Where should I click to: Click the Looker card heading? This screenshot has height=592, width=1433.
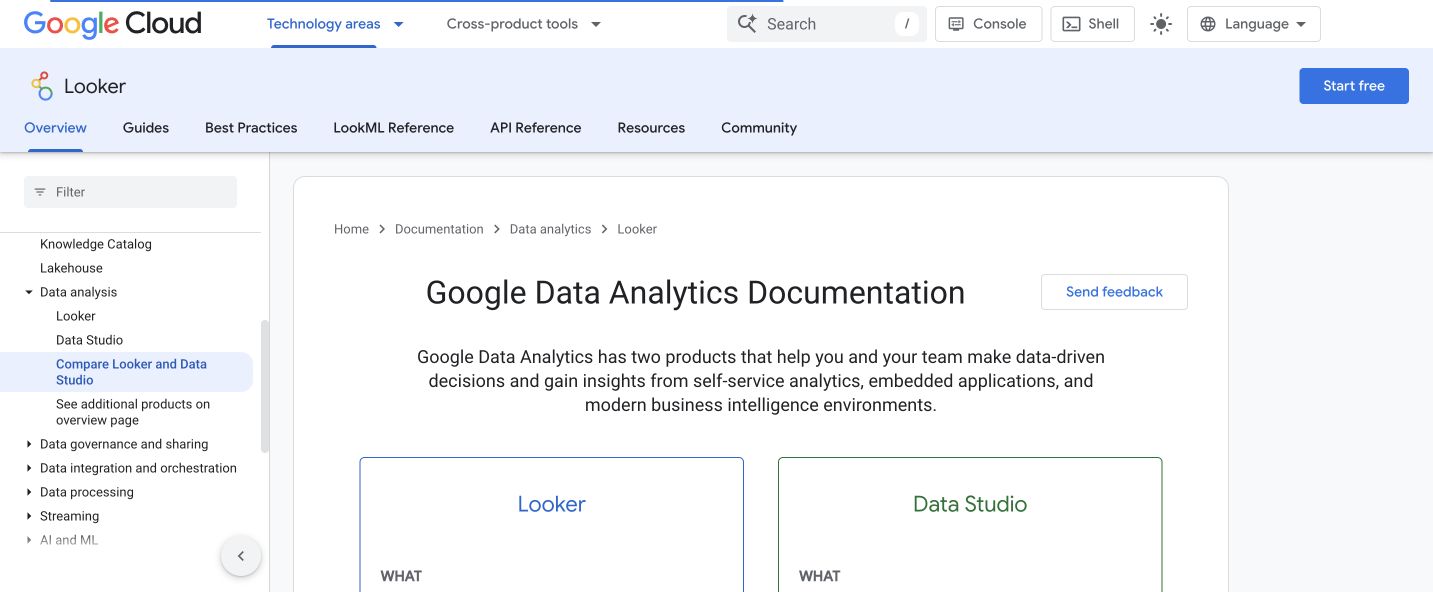pos(551,504)
